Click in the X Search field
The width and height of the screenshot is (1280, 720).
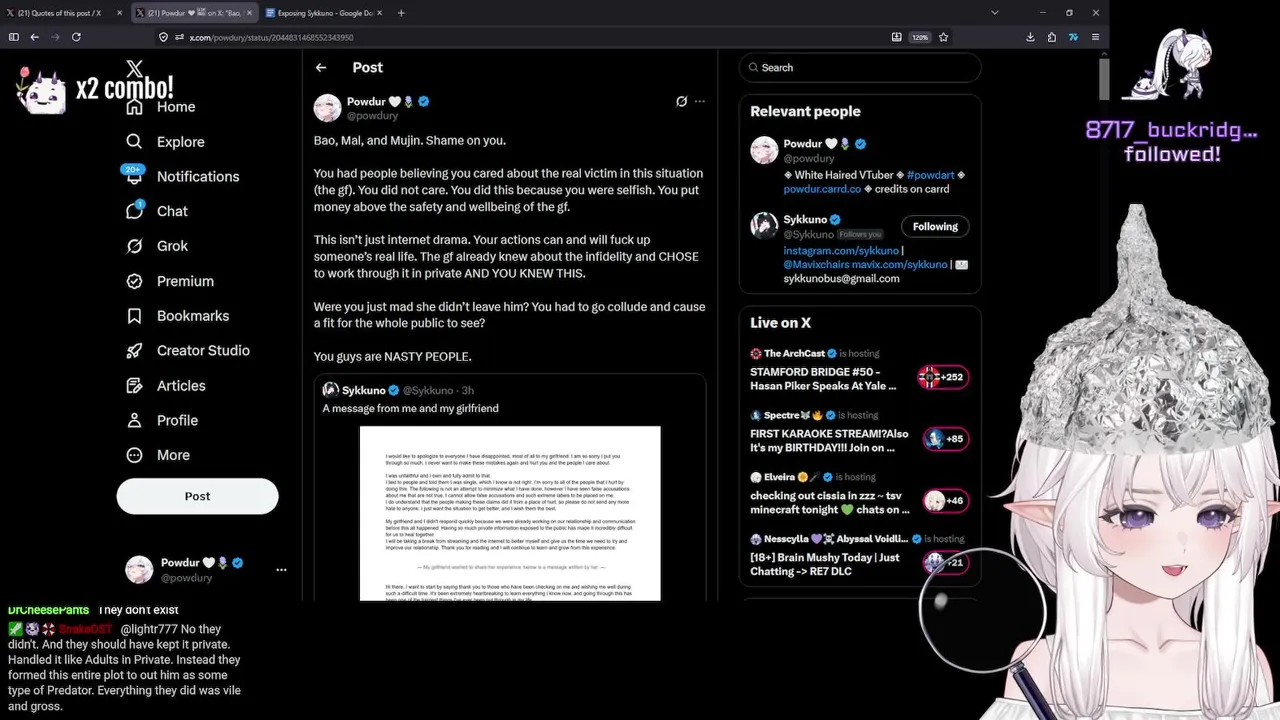coord(861,67)
